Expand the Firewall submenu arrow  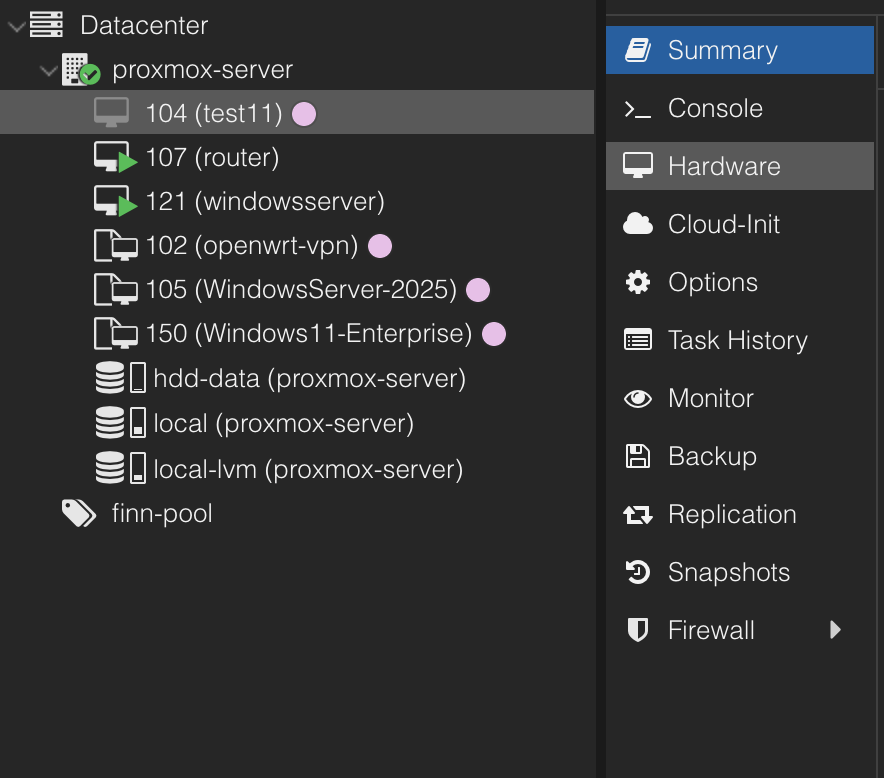click(x=836, y=630)
